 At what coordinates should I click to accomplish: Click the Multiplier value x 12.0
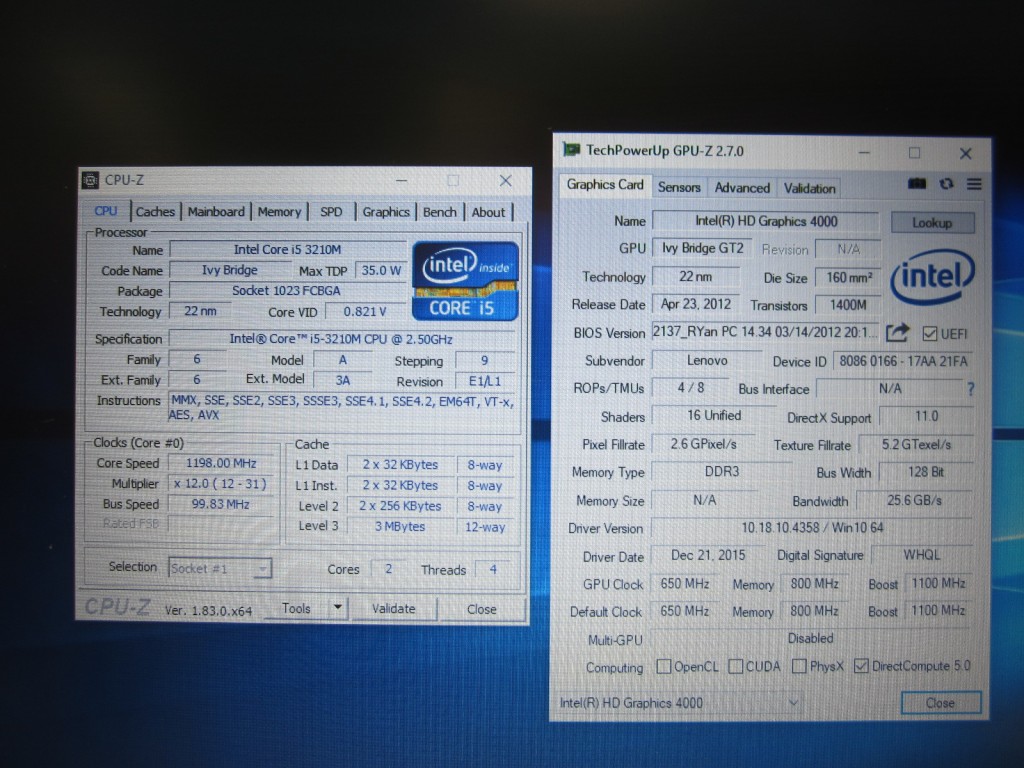coord(221,484)
